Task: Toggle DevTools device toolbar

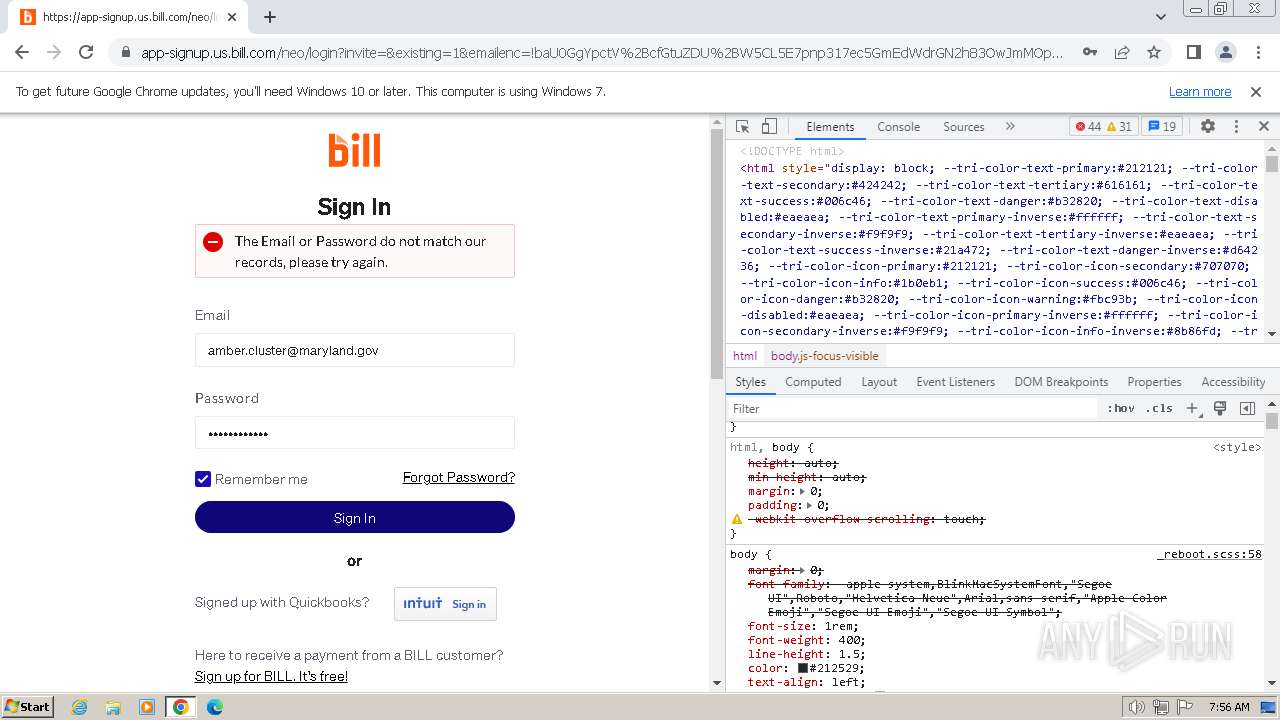Action: pos(769,126)
